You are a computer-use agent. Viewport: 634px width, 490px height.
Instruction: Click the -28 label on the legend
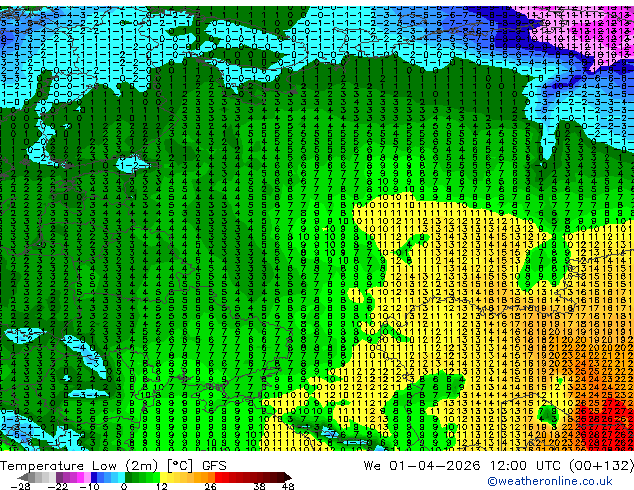pos(20,486)
